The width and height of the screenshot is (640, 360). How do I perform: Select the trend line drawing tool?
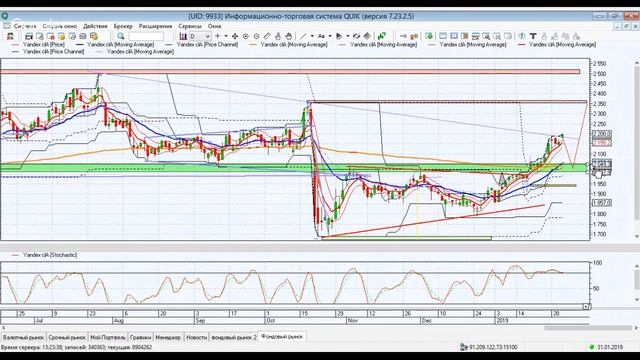point(304,36)
